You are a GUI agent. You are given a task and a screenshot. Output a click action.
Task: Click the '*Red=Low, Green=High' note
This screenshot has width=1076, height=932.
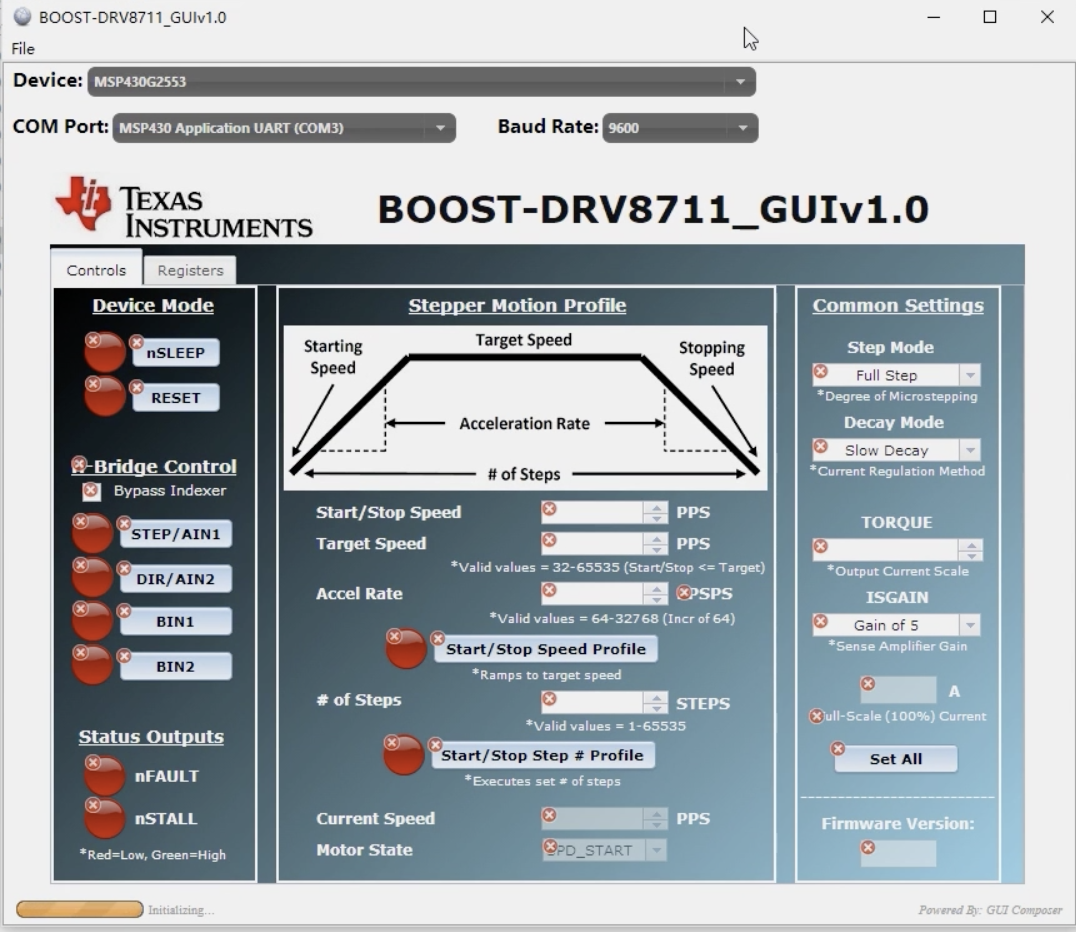point(152,855)
